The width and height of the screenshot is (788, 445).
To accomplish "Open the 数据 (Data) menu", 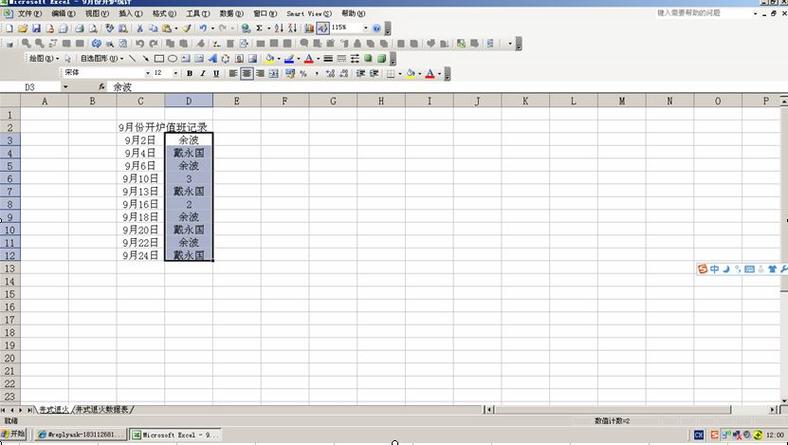I will (x=232, y=14).
